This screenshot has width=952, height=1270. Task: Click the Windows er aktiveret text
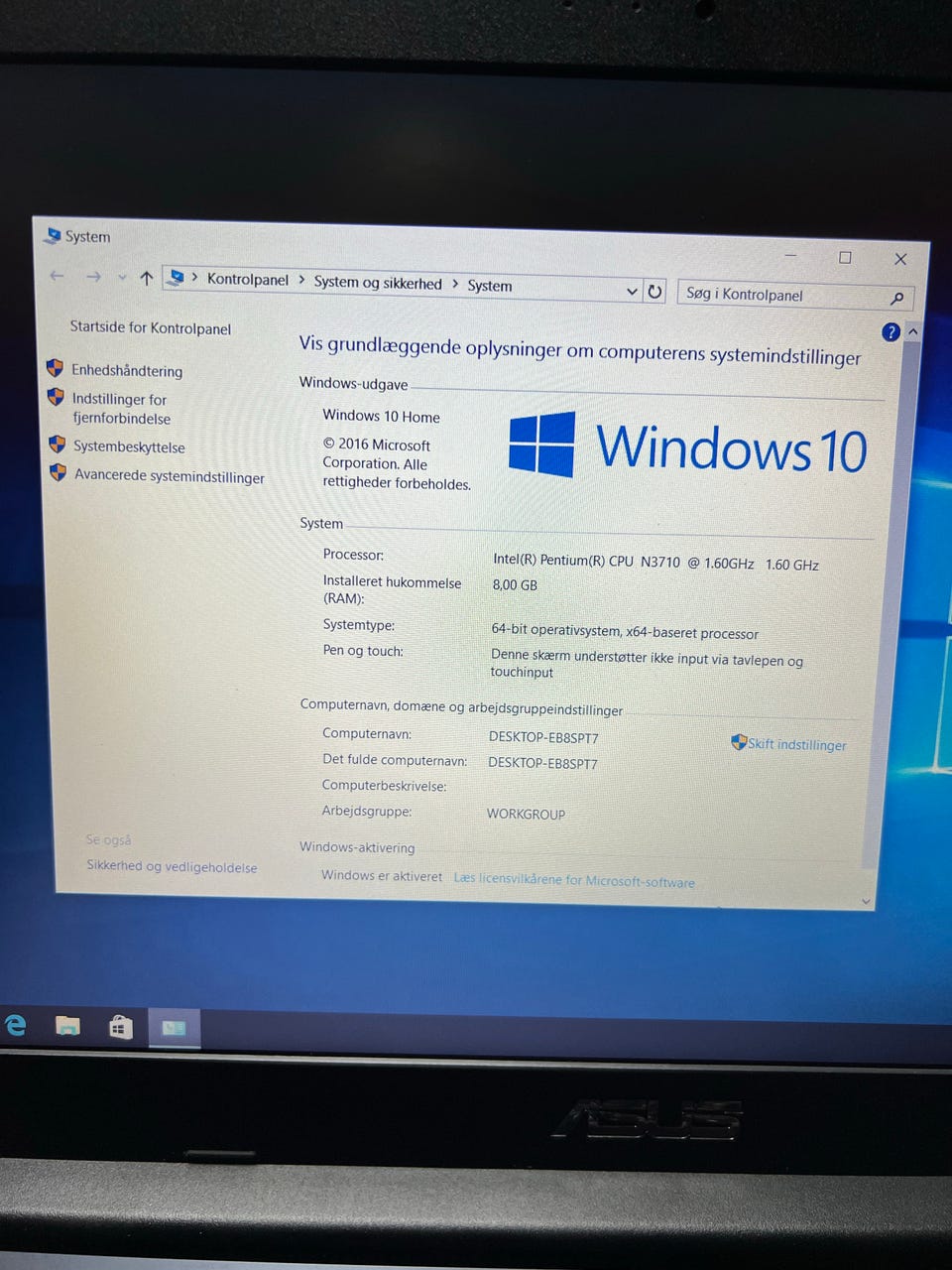382,876
